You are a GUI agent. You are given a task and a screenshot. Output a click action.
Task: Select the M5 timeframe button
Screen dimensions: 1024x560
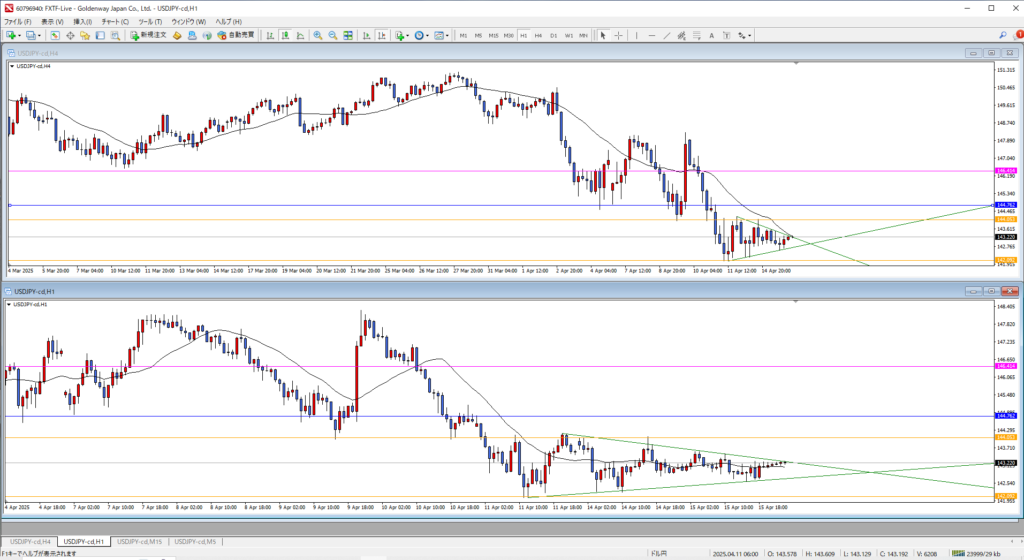(478, 35)
